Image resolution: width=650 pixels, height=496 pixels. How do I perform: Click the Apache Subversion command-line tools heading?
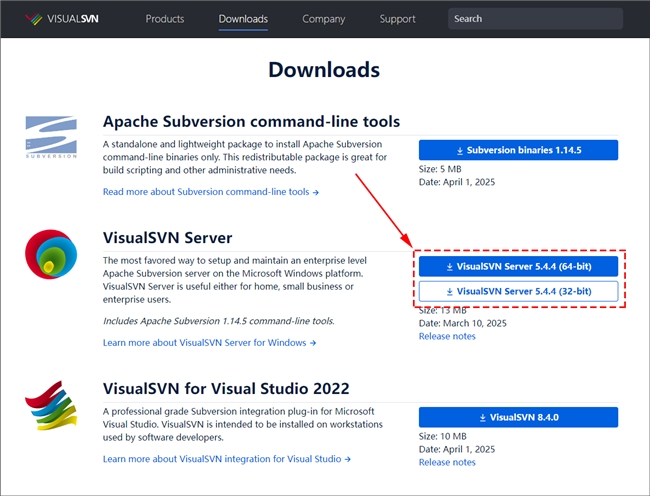(251, 121)
